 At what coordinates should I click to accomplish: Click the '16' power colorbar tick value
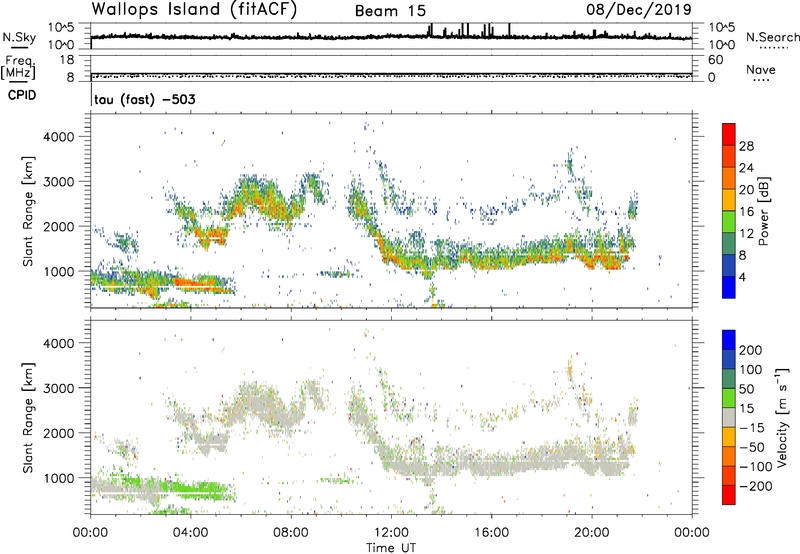[746, 212]
